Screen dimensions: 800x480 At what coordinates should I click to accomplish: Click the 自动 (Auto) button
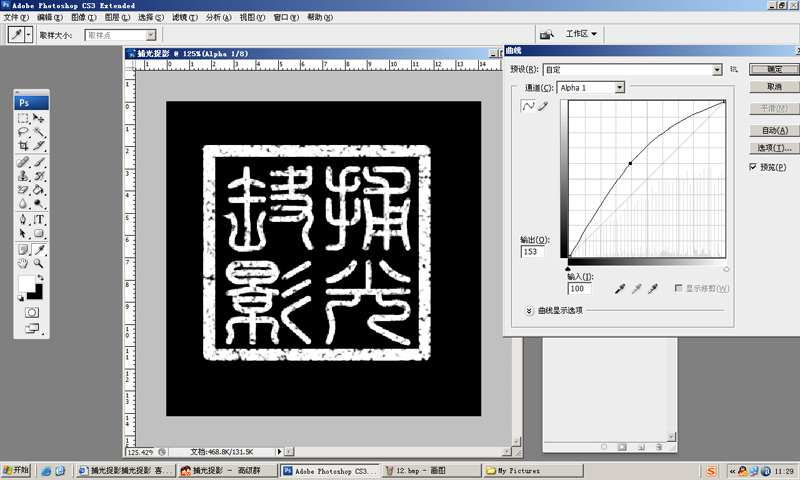[773, 130]
